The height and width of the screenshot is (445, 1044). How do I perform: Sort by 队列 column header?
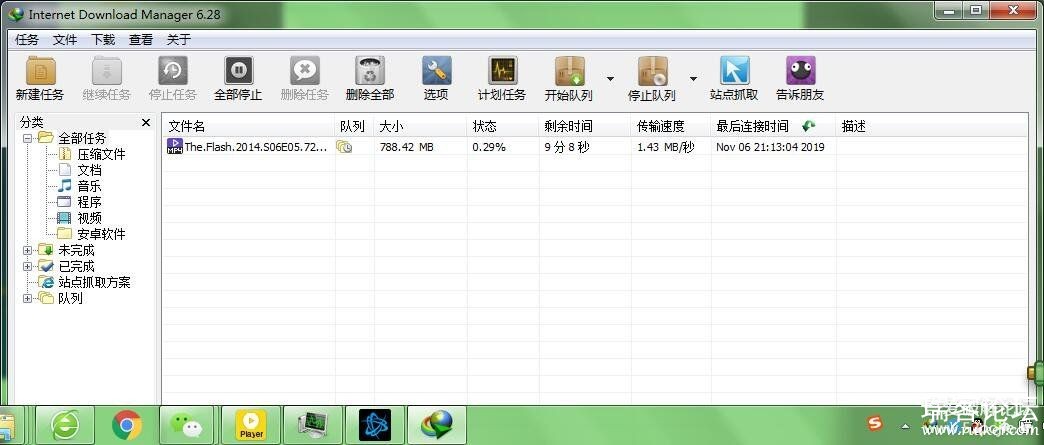(354, 127)
